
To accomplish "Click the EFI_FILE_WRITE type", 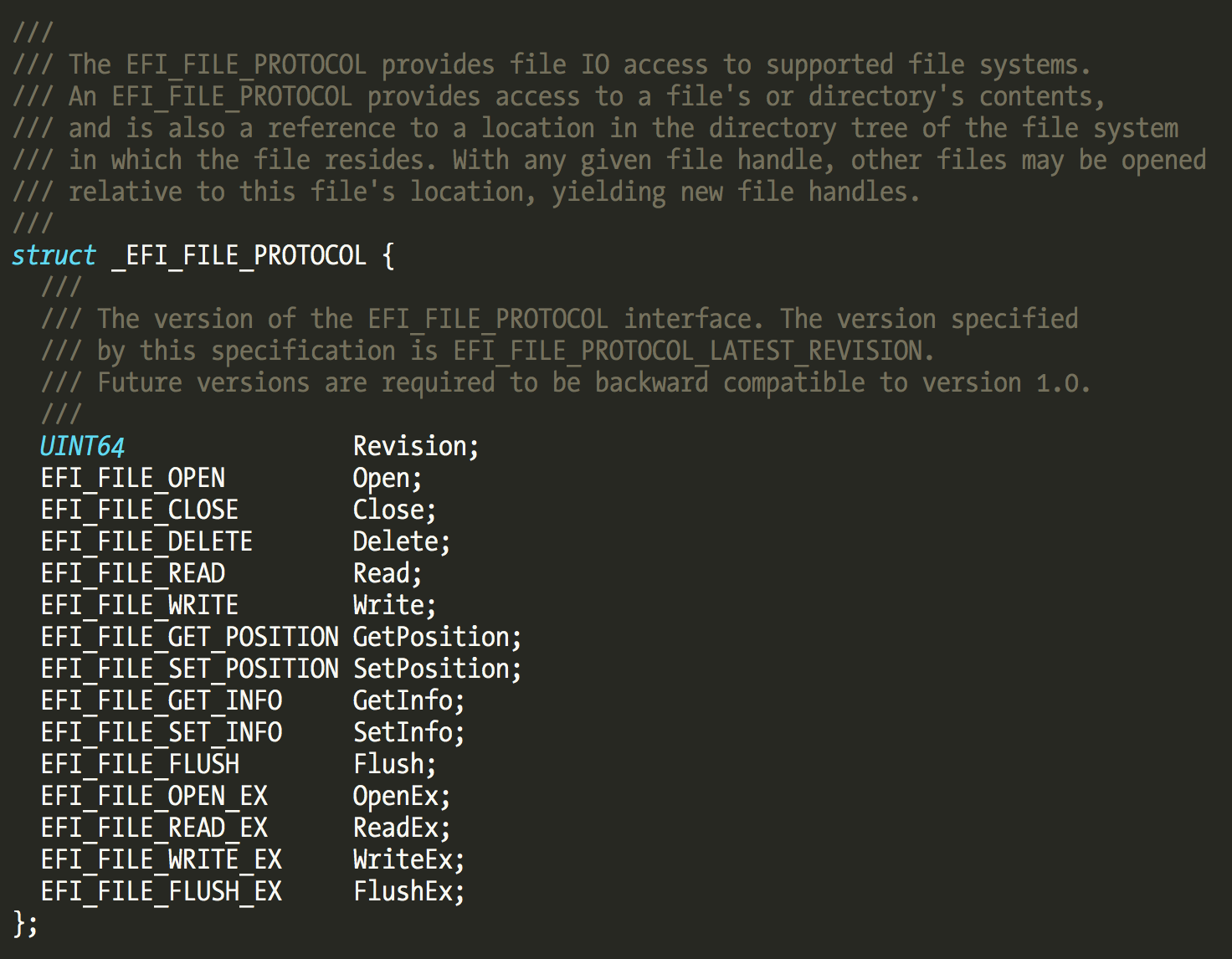I will tap(140, 605).
